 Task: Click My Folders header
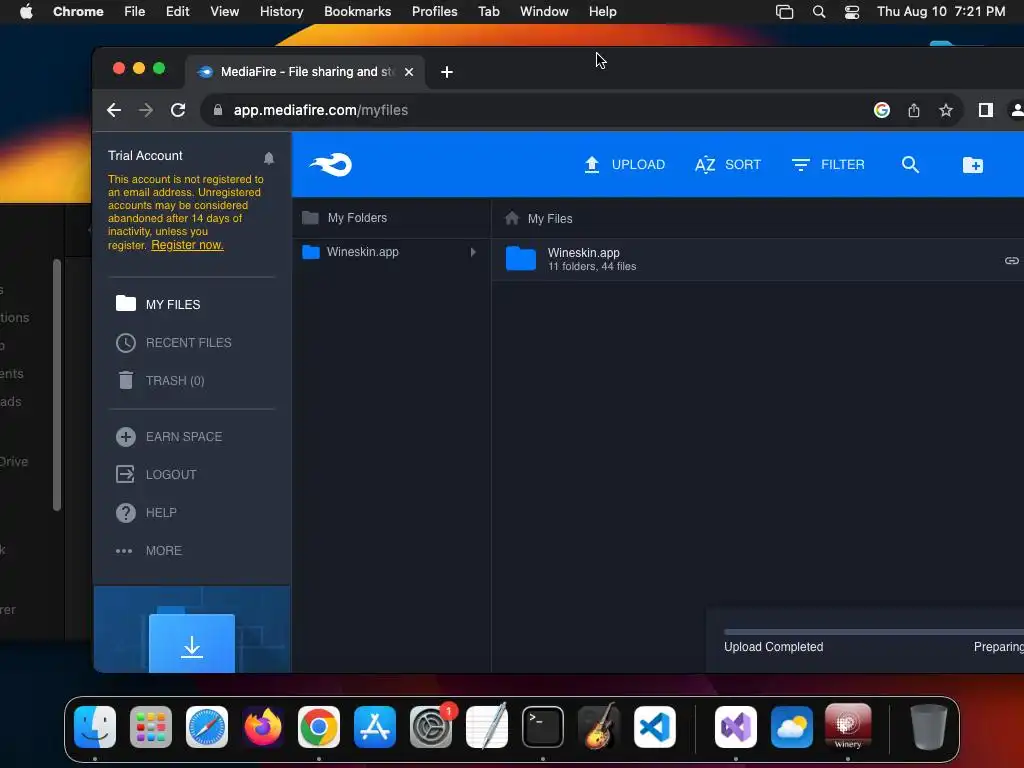(x=357, y=218)
